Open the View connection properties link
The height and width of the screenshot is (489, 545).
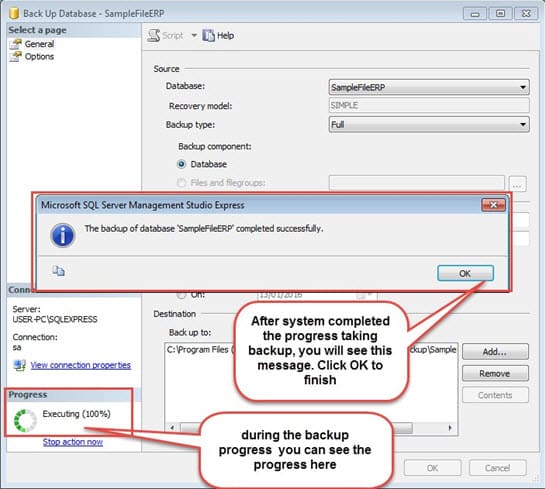[x=81, y=365]
